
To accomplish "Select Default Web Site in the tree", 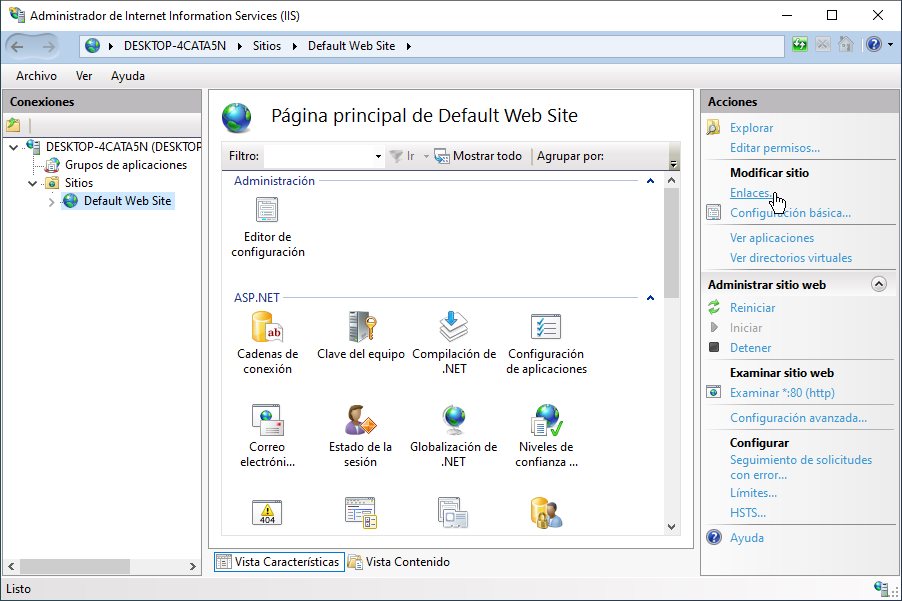I will tap(128, 201).
